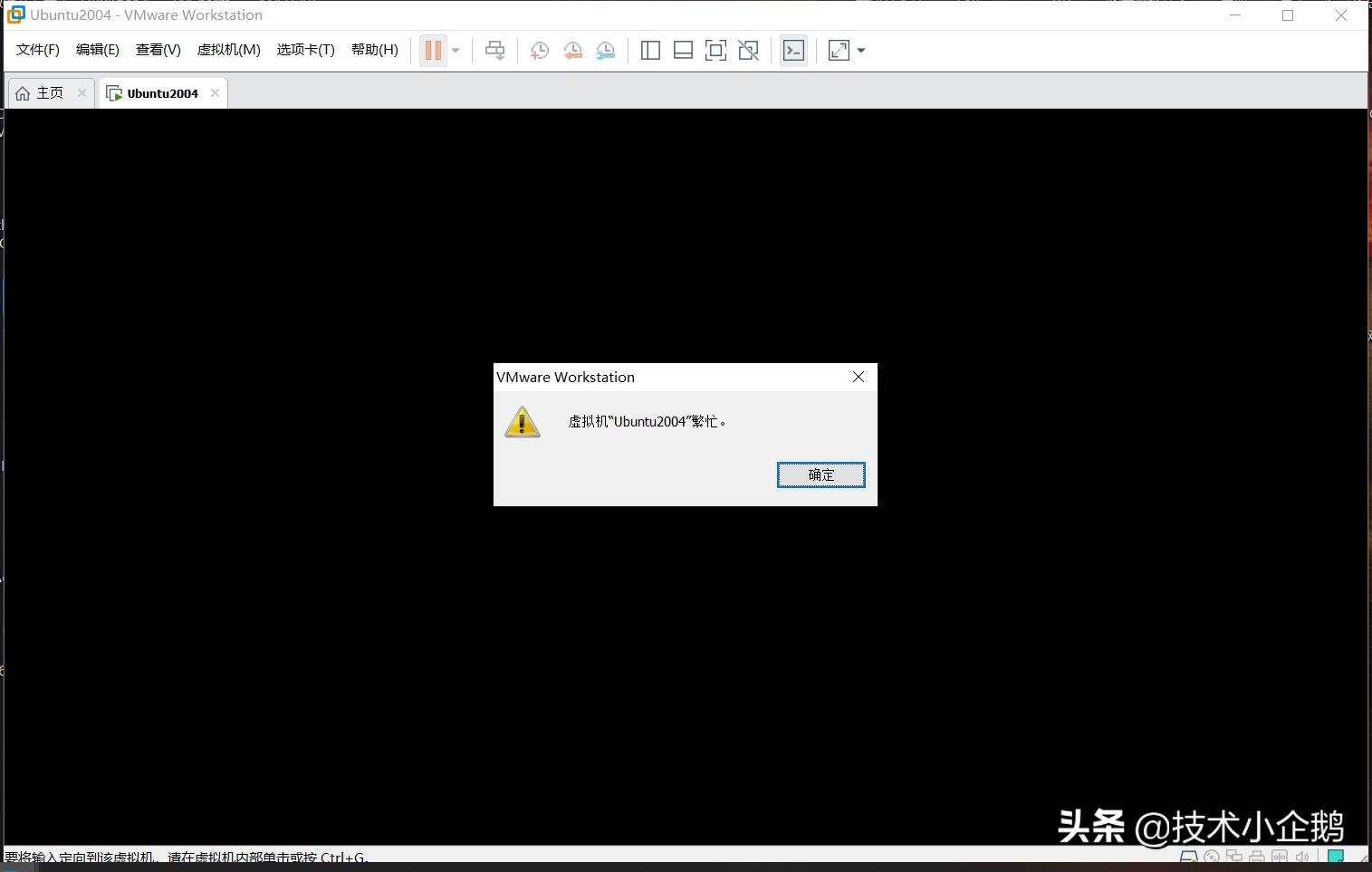1372x872 pixels.
Task: Open the 文件(F) menu
Action: (38, 50)
